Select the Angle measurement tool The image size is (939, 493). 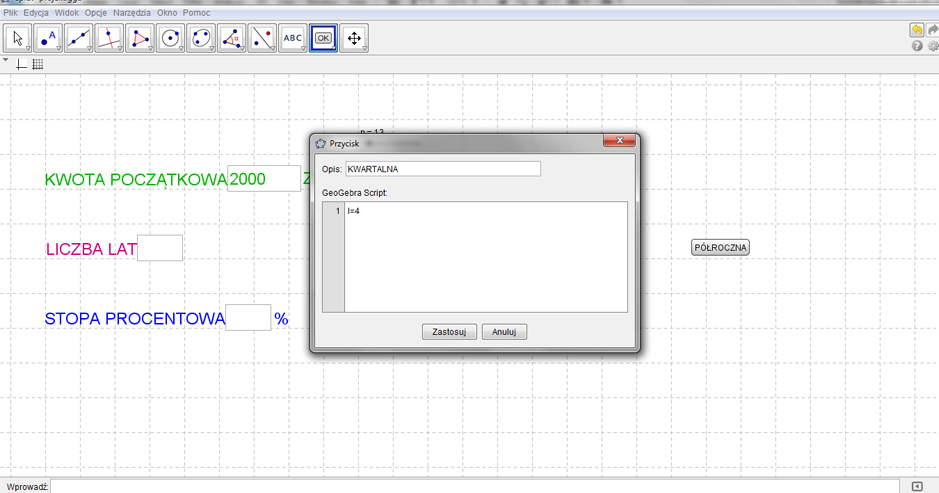click(x=231, y=38)
